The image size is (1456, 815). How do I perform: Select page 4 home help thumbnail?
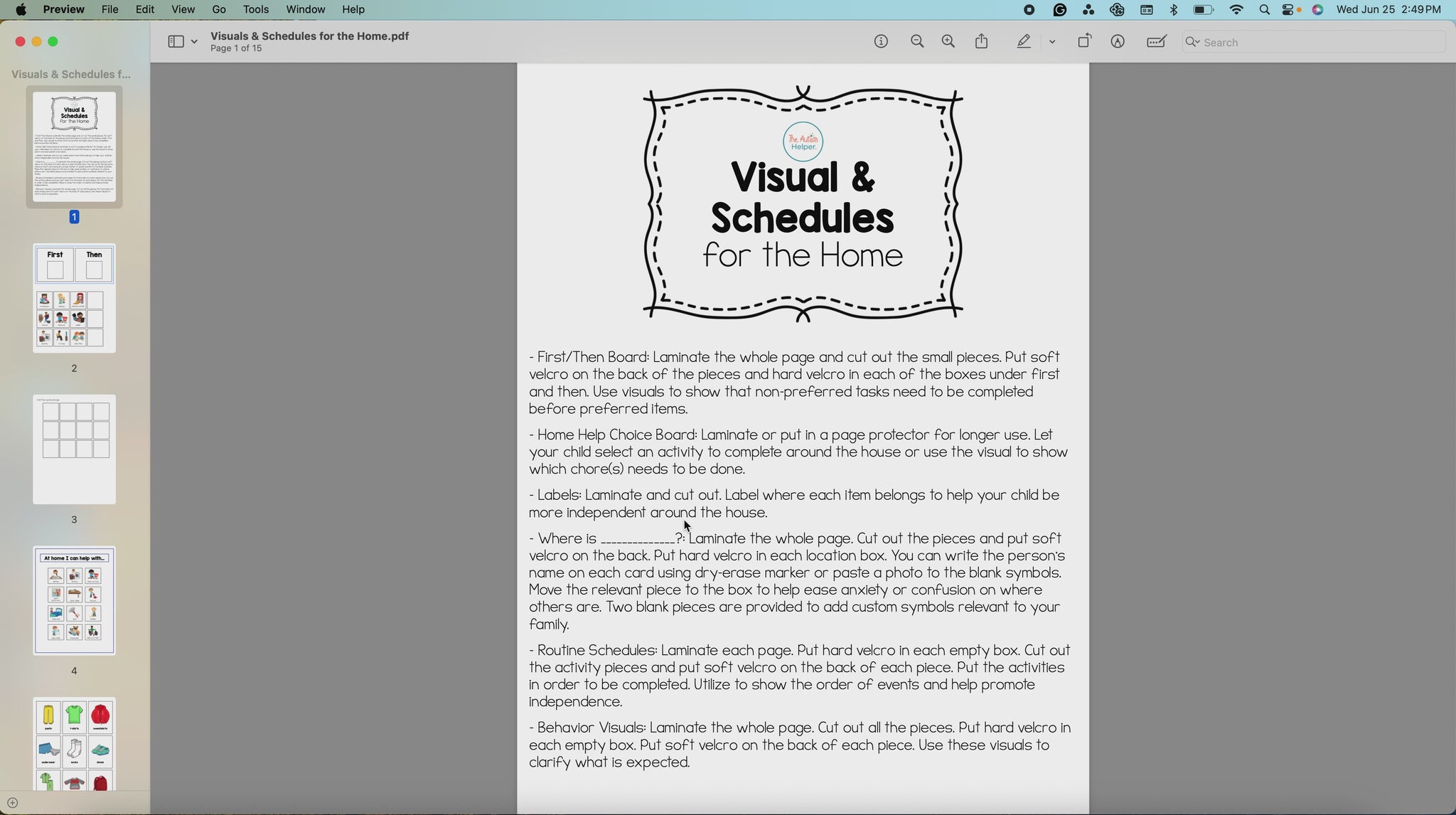[x=74, y=601]
